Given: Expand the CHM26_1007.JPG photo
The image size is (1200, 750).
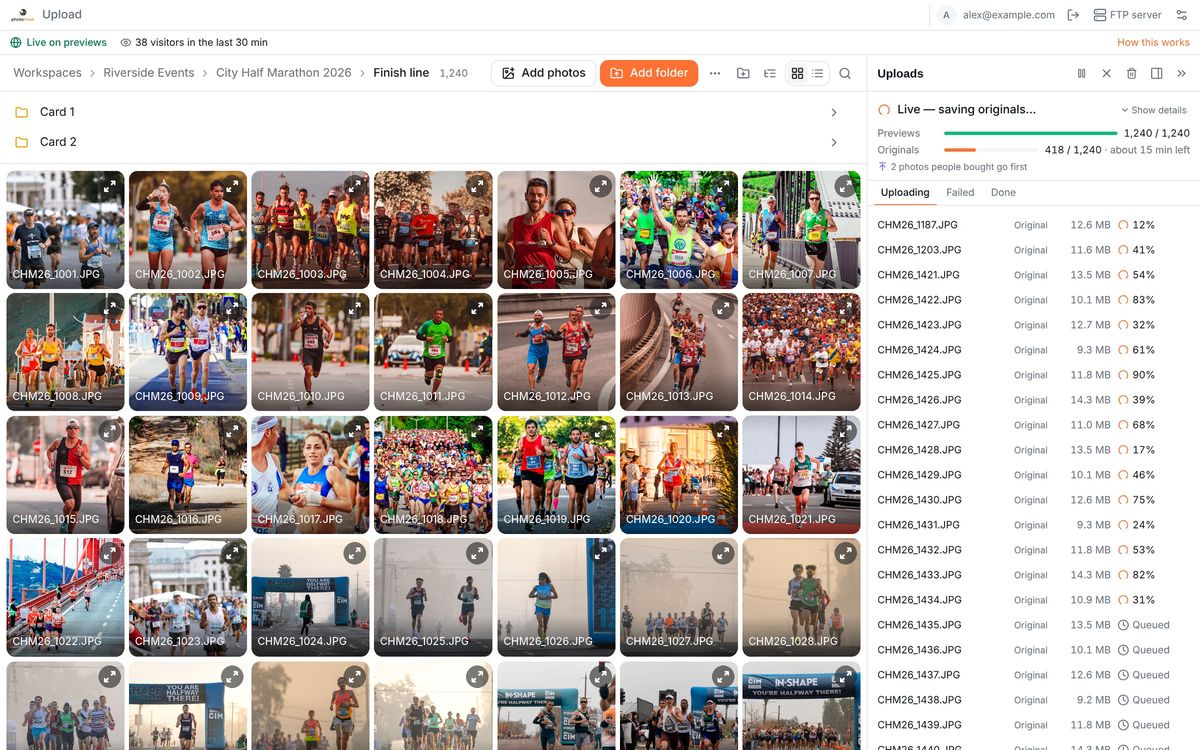Looking at the screenshot, I should (845, 186).
